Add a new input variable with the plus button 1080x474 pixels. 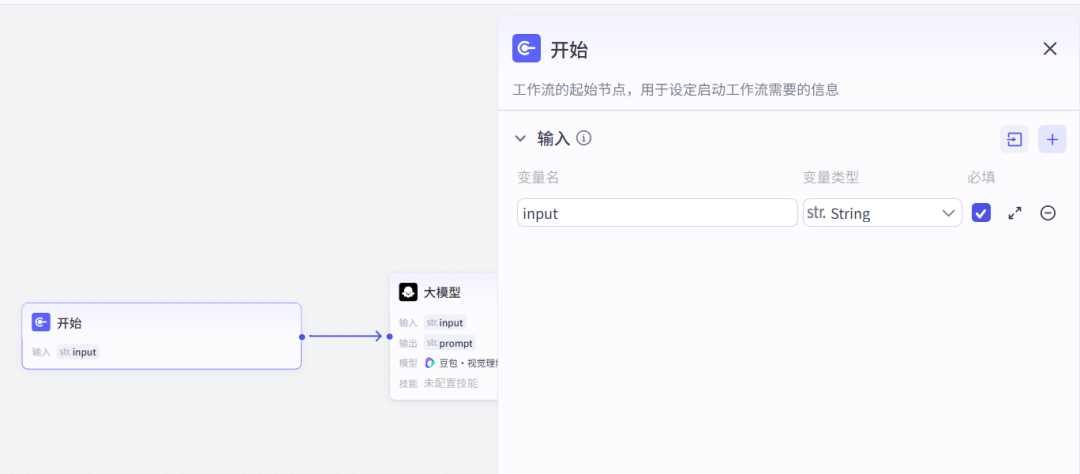1052,139
